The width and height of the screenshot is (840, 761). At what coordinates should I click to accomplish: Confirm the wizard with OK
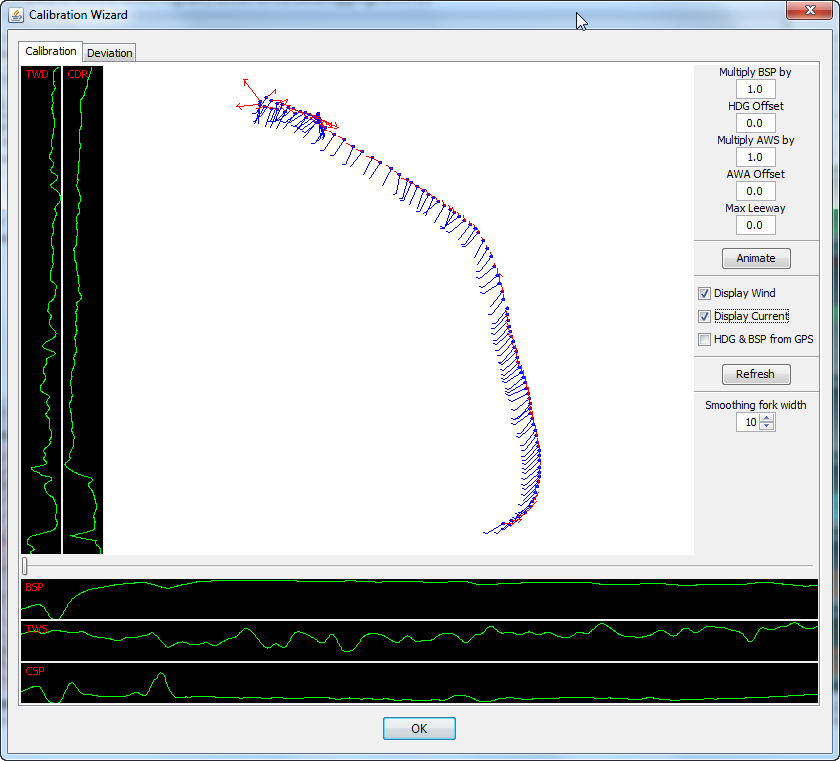[x=419, y=728]
